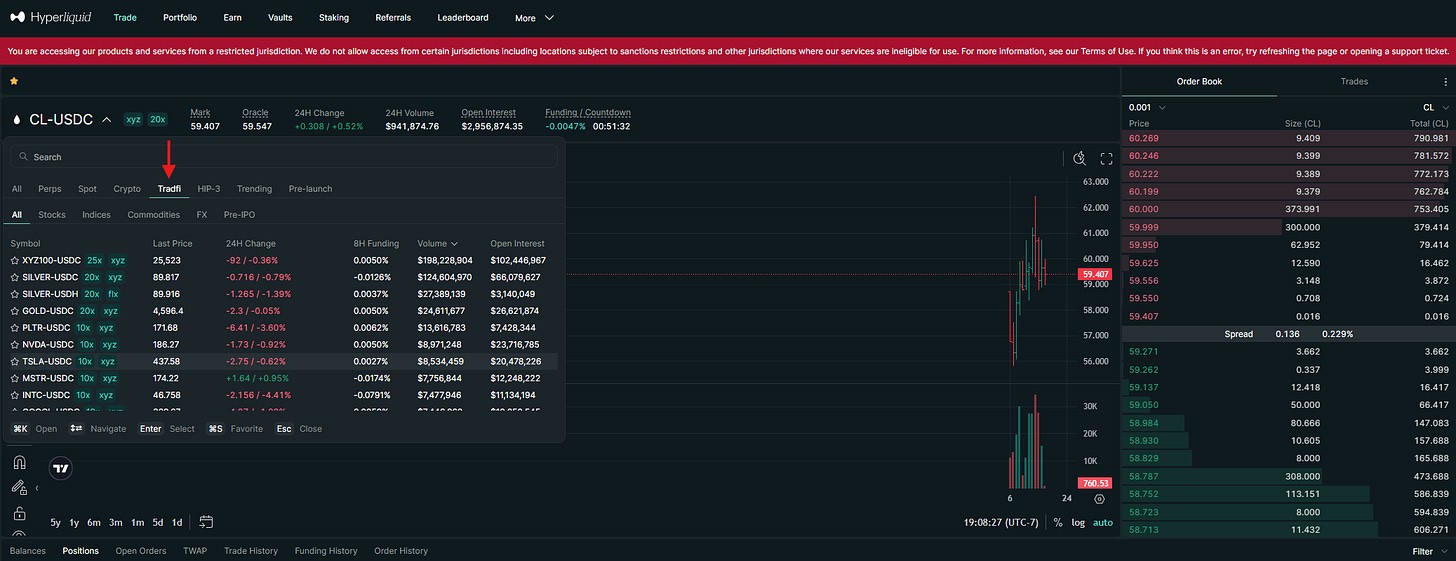Image resolution: width=1456 pixels, height=561 pixels.
Task: Switch to the Balances tab
Action: [x=27, y=551]
